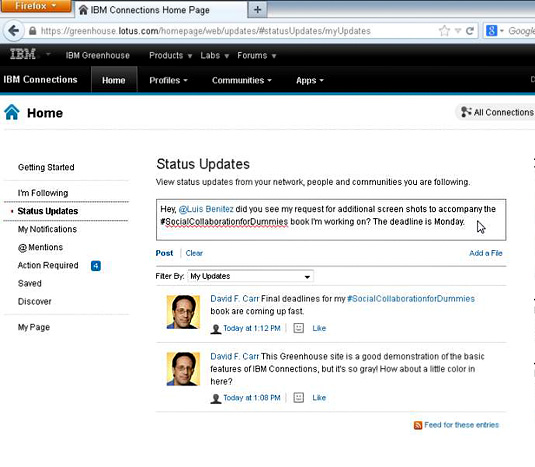Click comment icon under 1:08 PM post
The height and width of the screenshot is (467, 535).
tap(299, 398)
